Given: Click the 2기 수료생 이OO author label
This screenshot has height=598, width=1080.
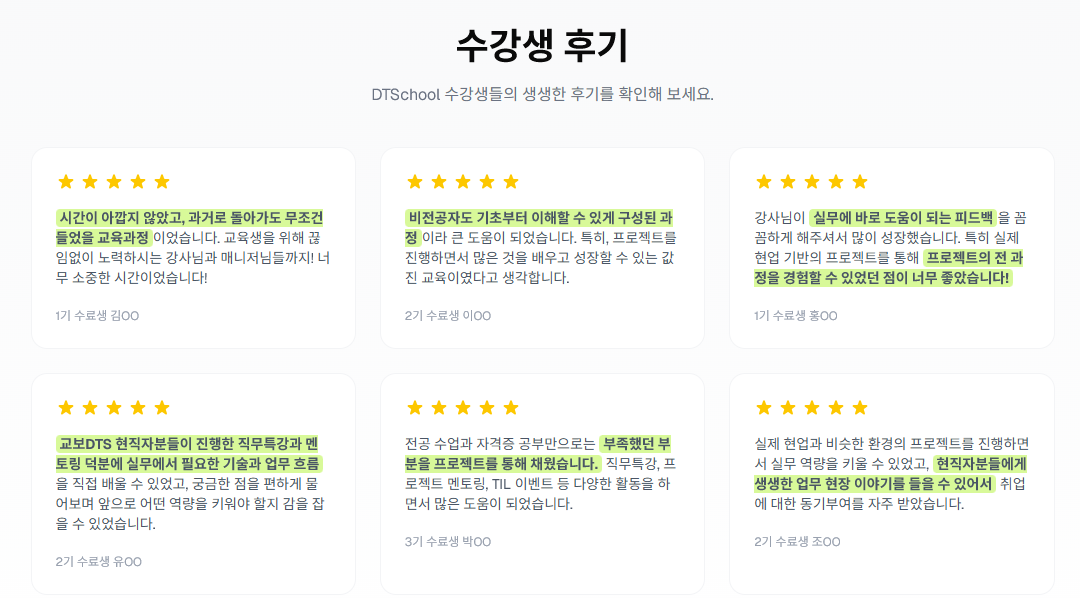Looking at the screenshot, I should tap(448, 316).
